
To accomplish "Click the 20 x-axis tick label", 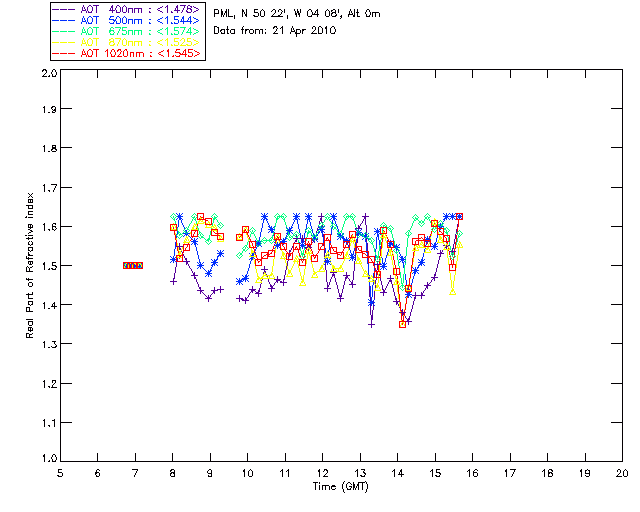I will point(622,473).
